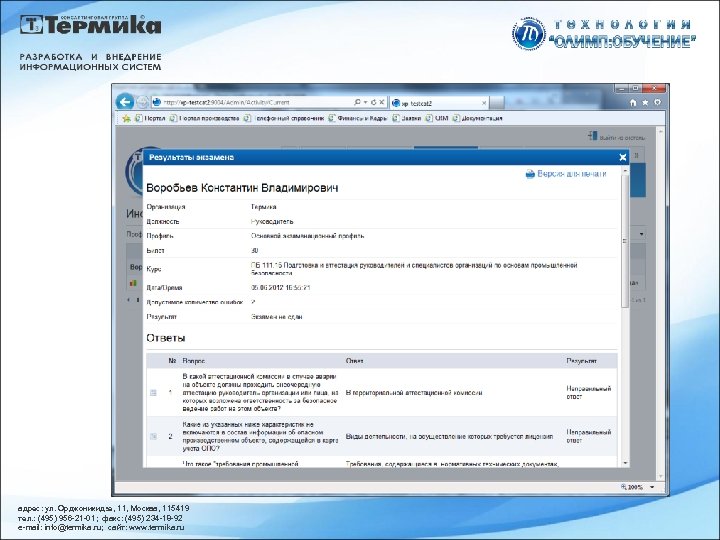Click the Ответы section heading
Viewport: 720px width, 540px height.
pos(166,338)
